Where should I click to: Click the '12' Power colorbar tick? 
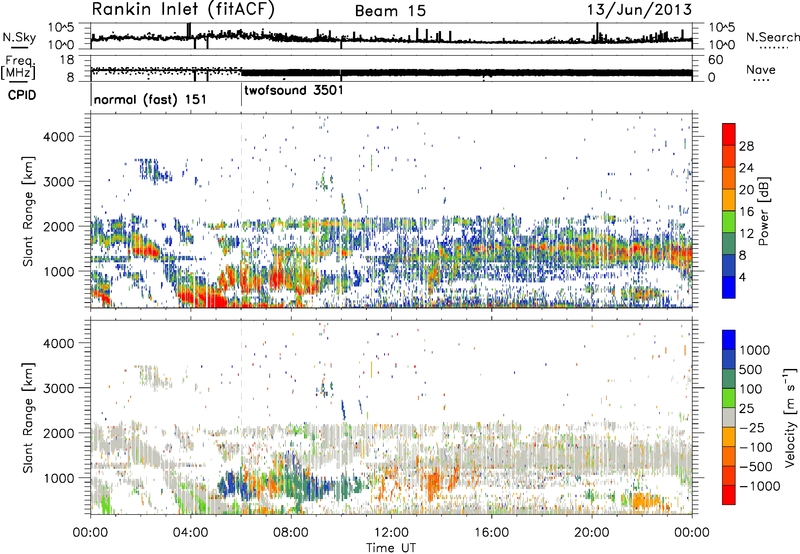[746, 234]
